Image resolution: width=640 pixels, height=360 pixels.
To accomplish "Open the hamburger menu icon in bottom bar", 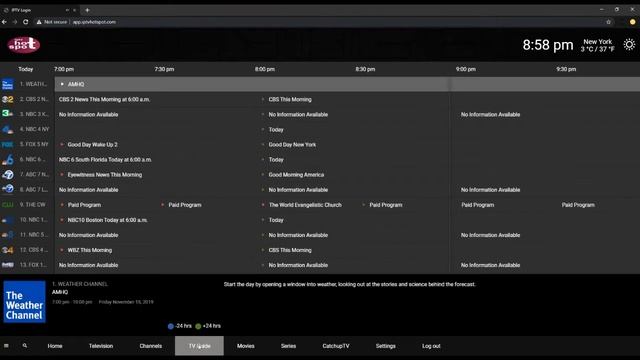I will click(6, 346).
